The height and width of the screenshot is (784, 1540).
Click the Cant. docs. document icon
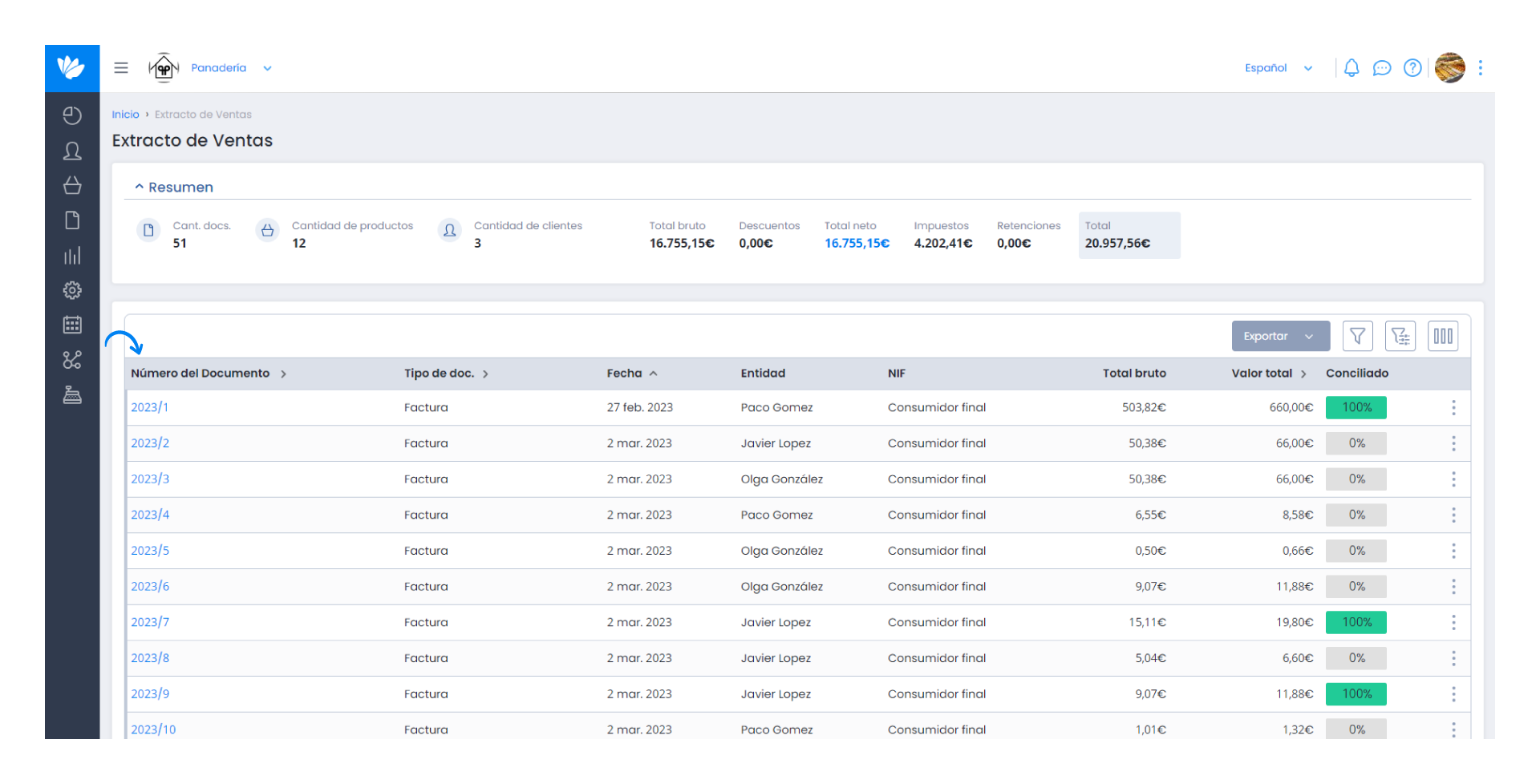(x=148, y=231)
